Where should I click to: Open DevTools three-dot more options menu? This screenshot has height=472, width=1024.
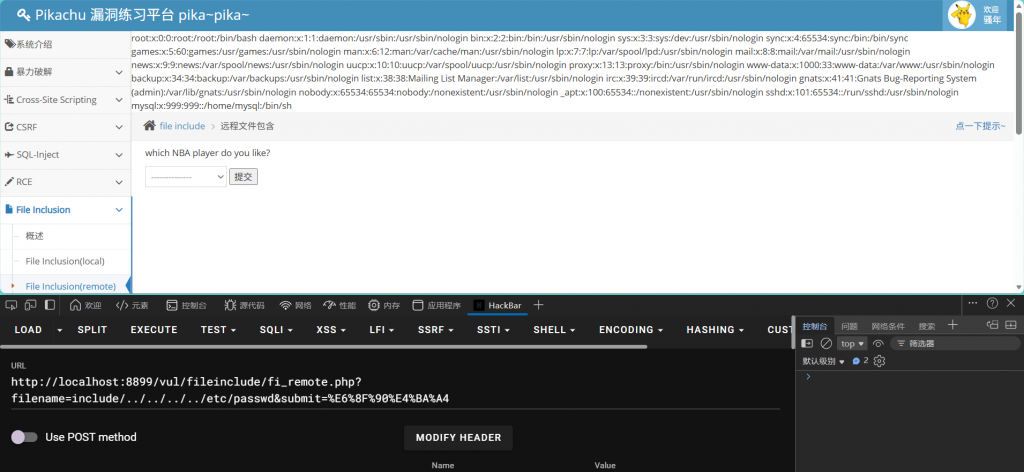point(973,303)
